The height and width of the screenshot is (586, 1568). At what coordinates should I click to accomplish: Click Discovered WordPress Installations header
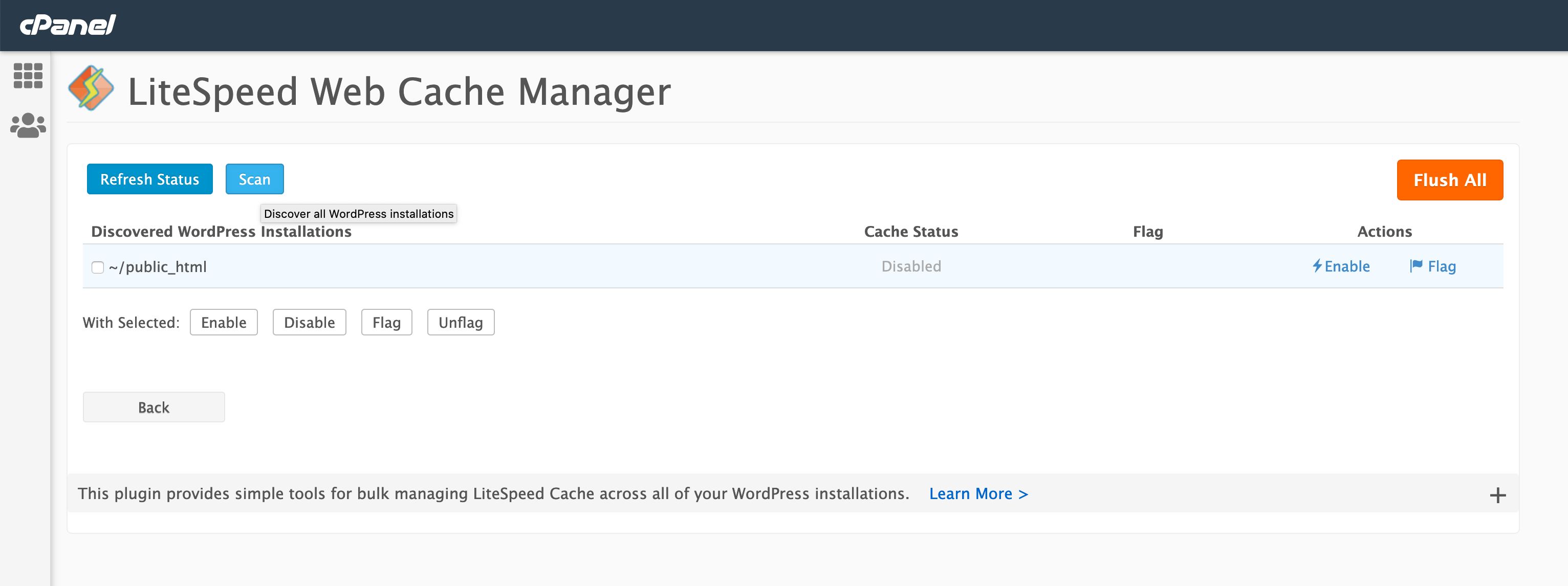coord(221,231)
